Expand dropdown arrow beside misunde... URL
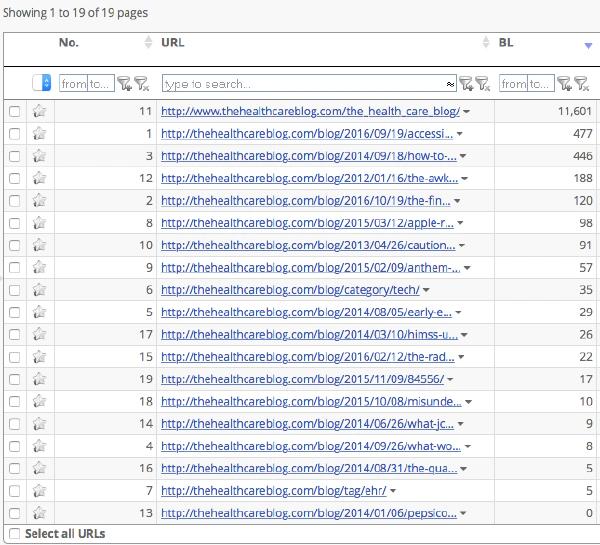This screenshot has height=545, width=600. click(x=468, y=402)
